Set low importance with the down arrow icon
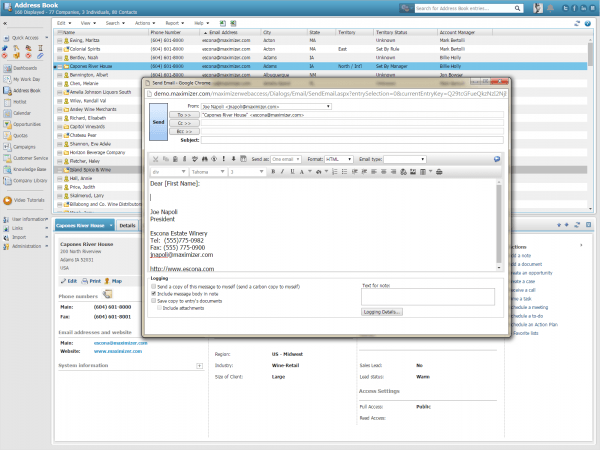This screenshot has height=450, width=600. (x=233, y=159)
